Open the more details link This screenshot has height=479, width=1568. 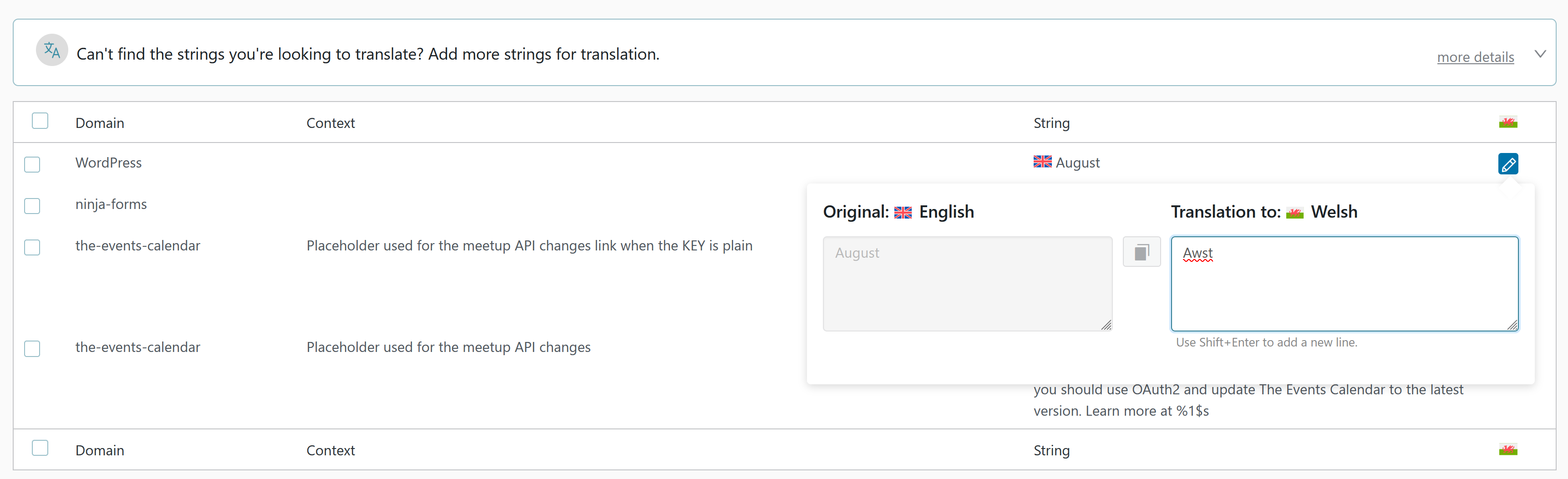click(1476, 57)
